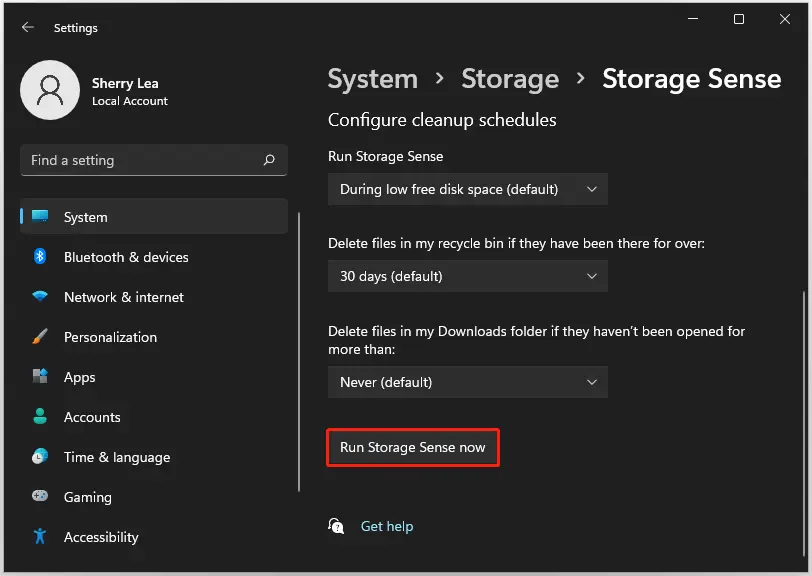Click the Gaming controller icon
The width and height of the screenshot is (812, 576).
click(40, 497)
